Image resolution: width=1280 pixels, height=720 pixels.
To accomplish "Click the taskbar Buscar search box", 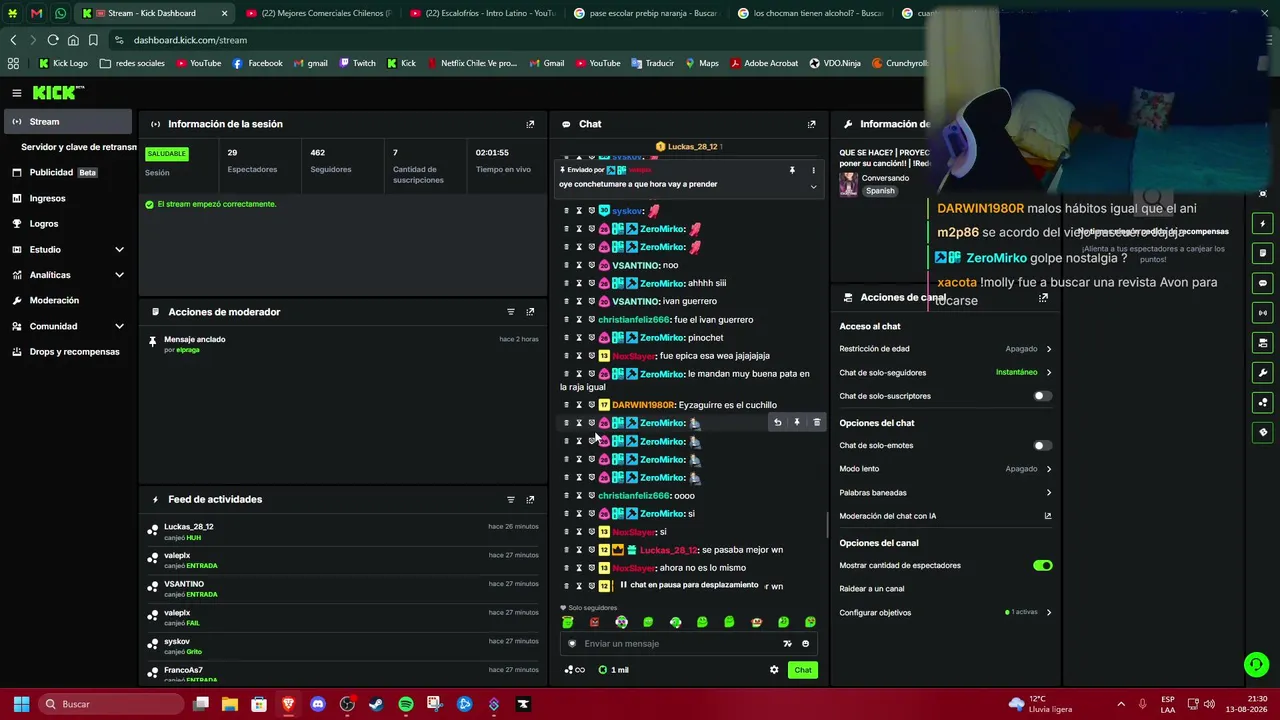I will tap(111, 704).
